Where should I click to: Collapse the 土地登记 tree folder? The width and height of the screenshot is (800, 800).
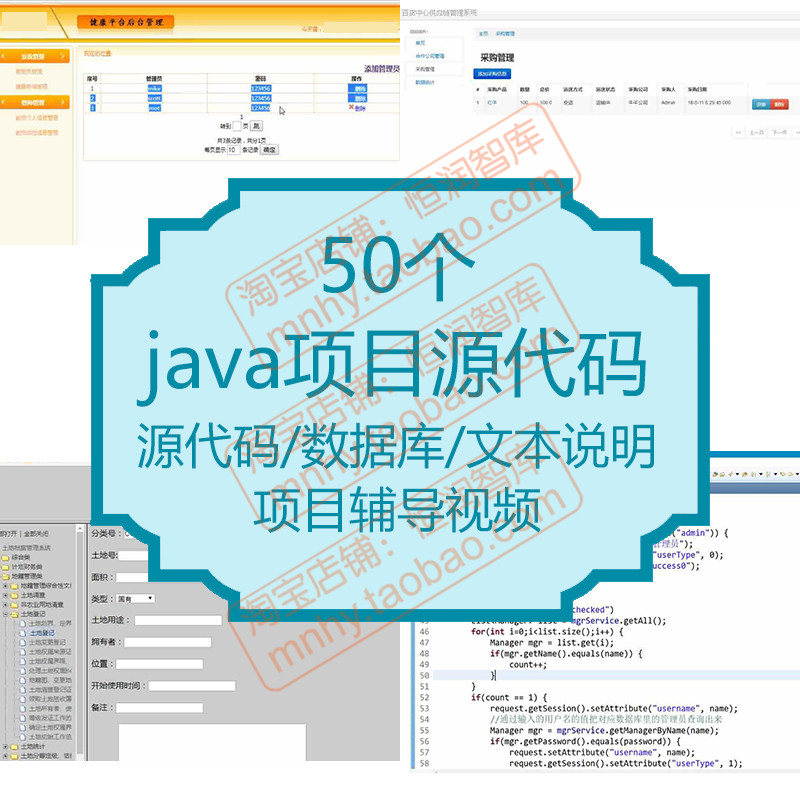(5, 614)
